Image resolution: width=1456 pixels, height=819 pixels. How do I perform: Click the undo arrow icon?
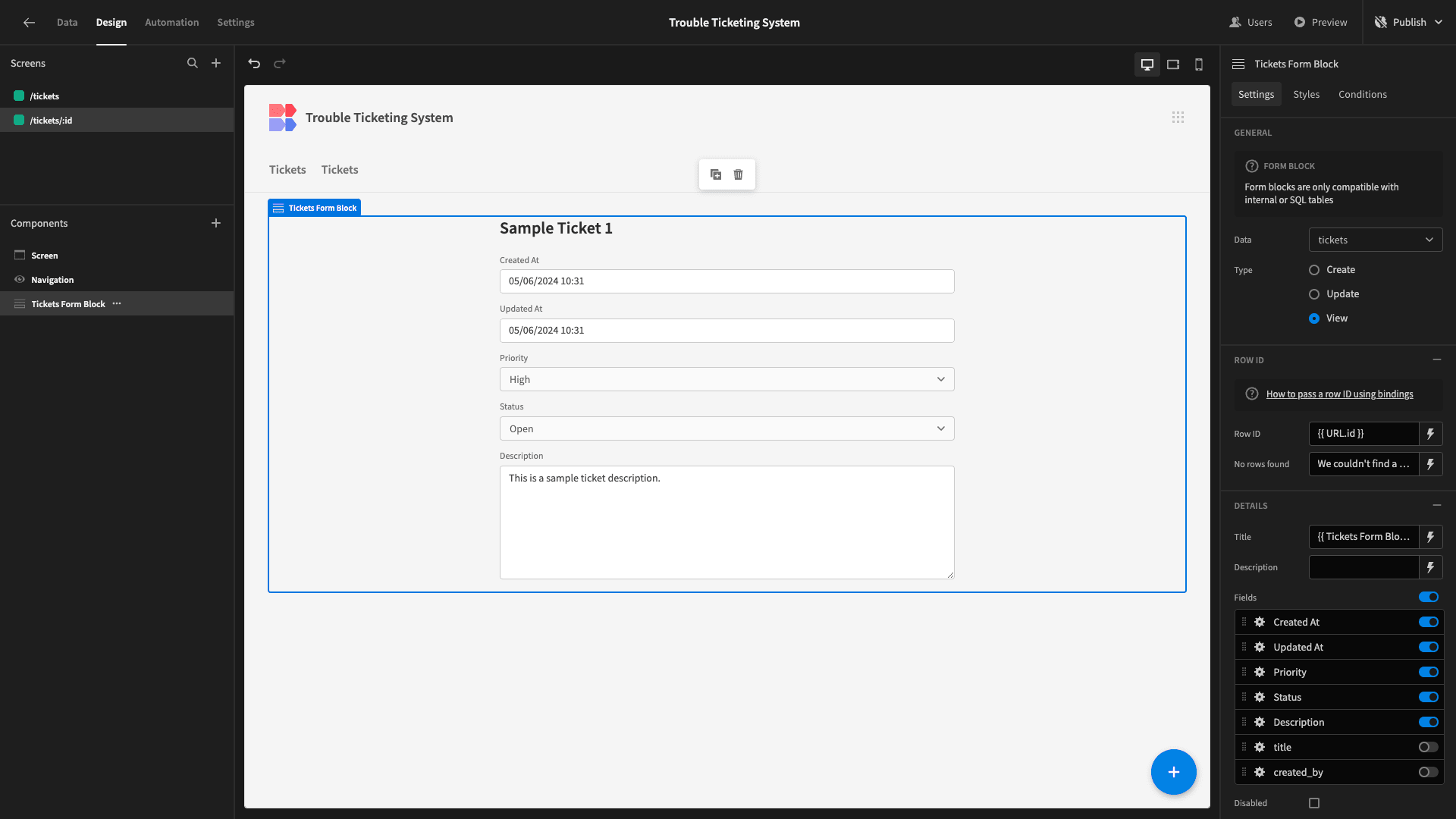coord(255,63)
